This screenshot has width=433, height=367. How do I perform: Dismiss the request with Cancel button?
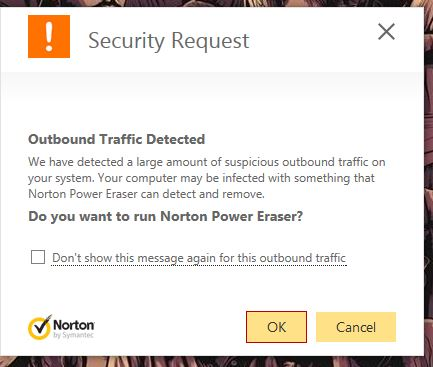point(356,327)
